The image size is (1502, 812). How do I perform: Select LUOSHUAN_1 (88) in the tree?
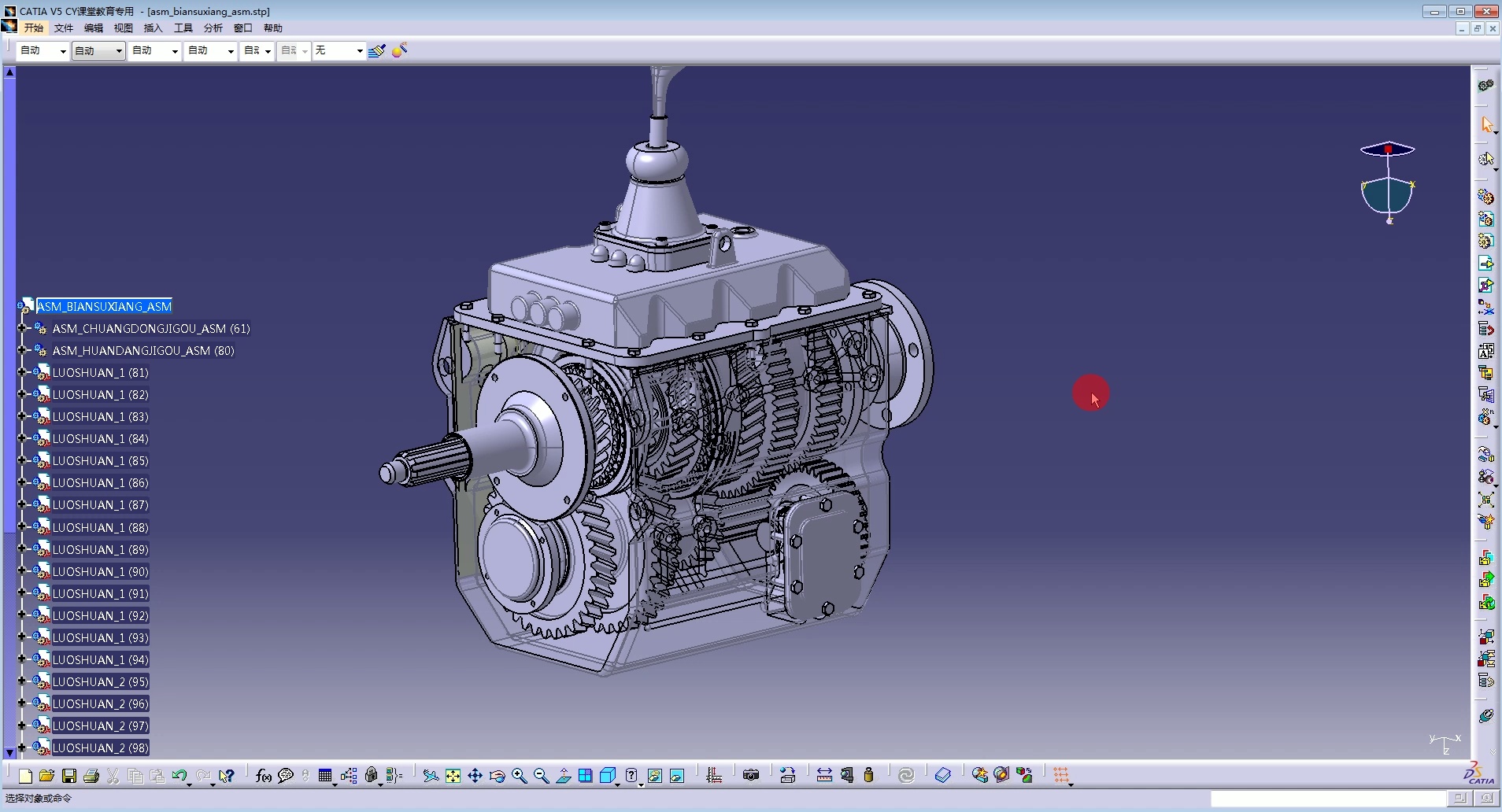[x=100, y=527]
